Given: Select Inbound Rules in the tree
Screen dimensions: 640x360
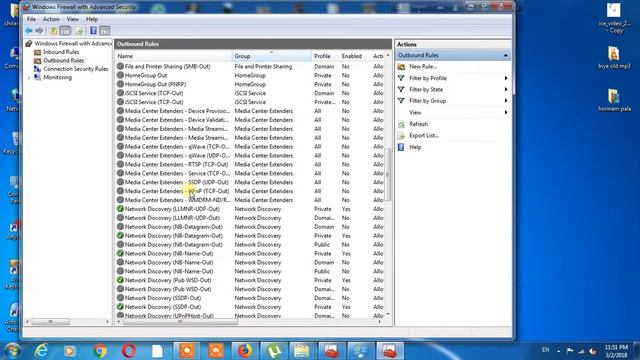Looking at the screenshot, I should [x=61, y=52].
